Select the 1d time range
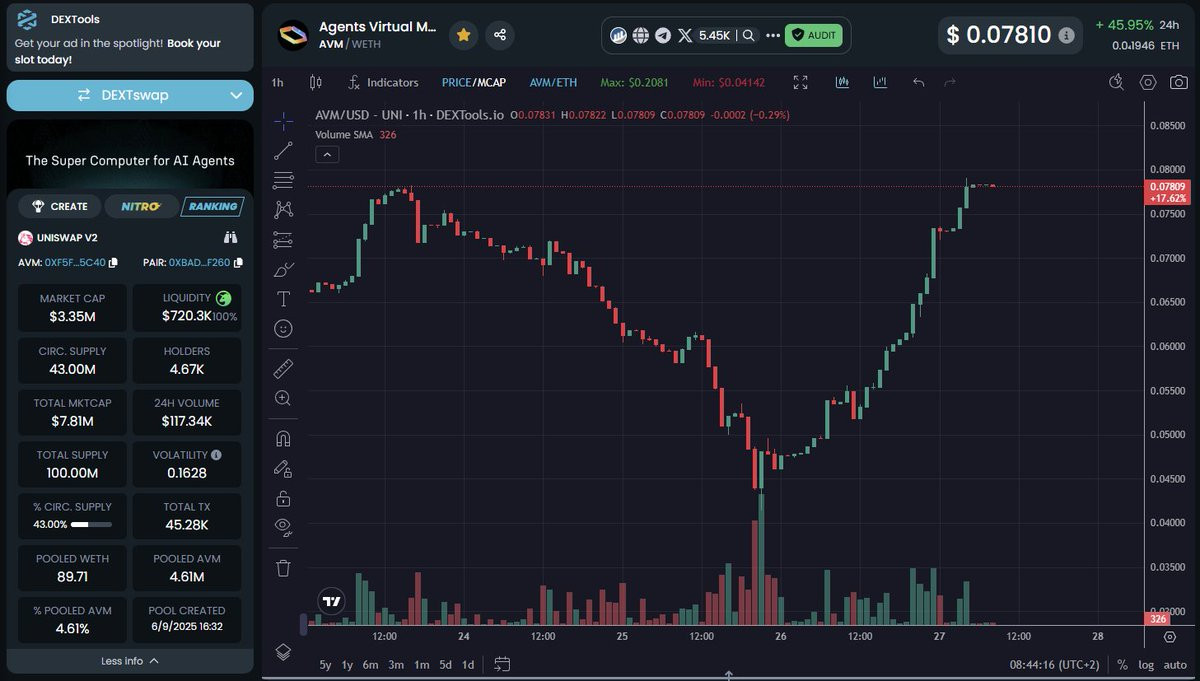Image resolution: width=1200 pixels, height=681 pixels. (468, 664)
